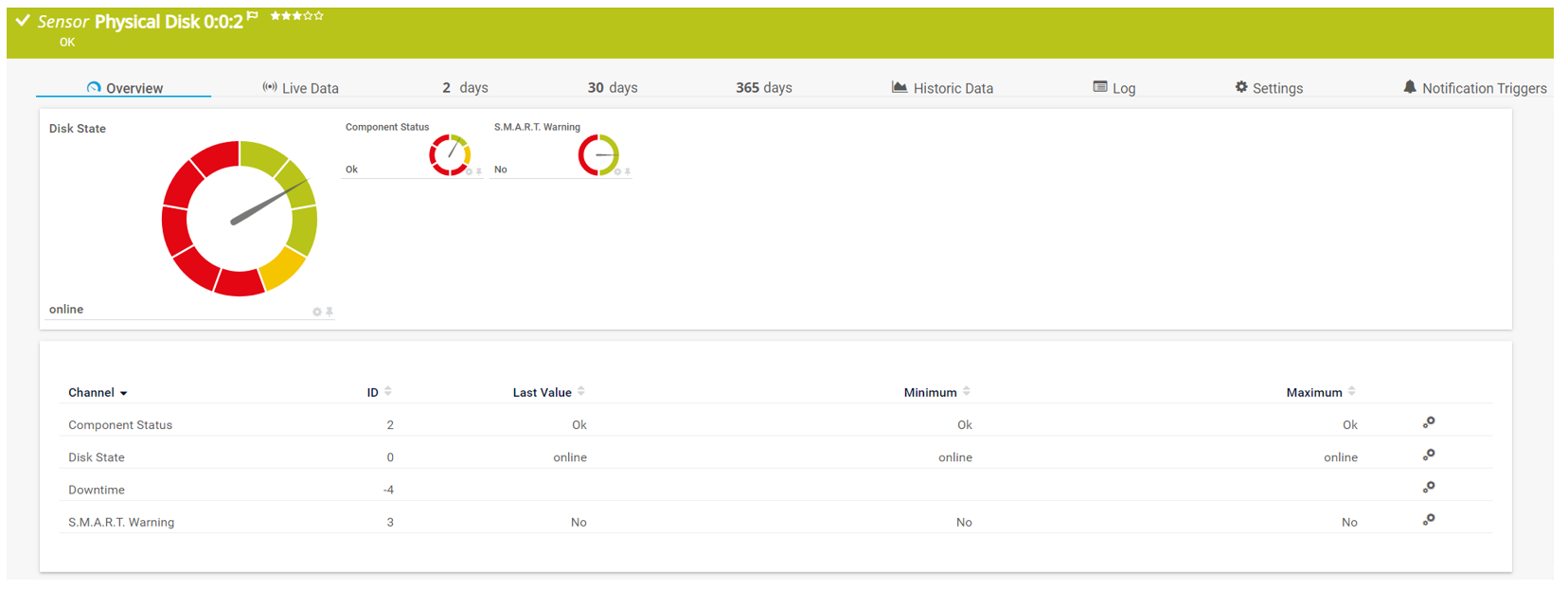Pin the Component Status gauge
Screen dimensions: 1568x590
tap(479, 171)
